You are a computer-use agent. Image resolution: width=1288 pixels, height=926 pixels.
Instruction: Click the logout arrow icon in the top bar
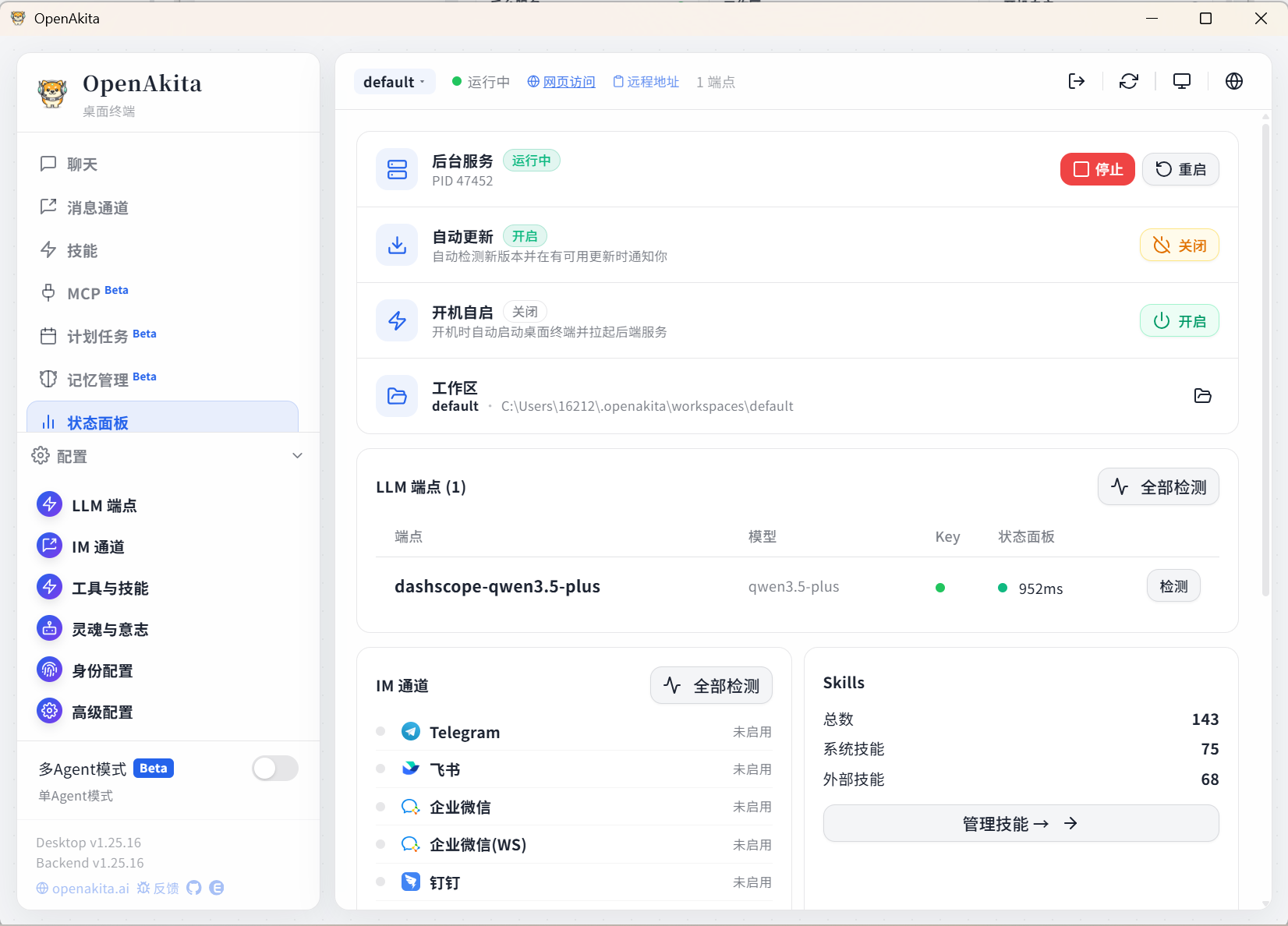[1076, 81]
